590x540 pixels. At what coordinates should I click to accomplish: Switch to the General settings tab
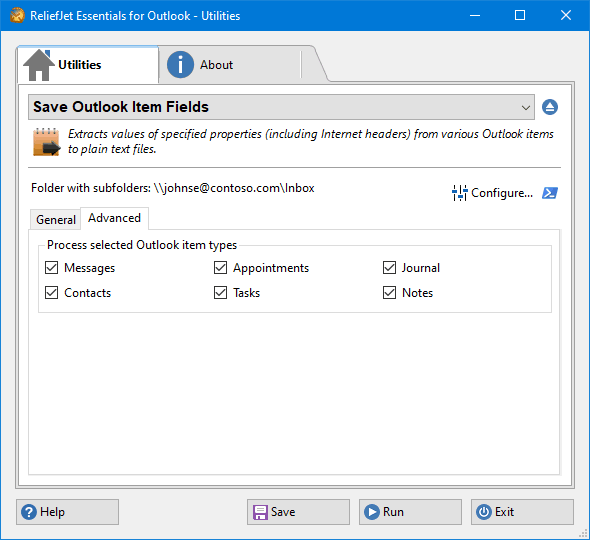point(55,219)
